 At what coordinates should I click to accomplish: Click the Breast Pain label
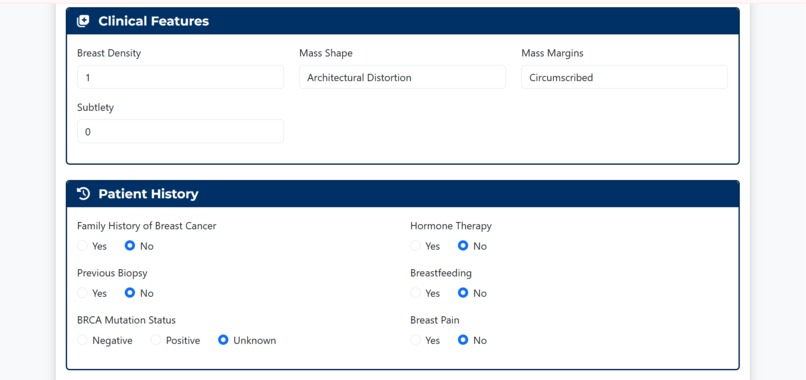435,320
